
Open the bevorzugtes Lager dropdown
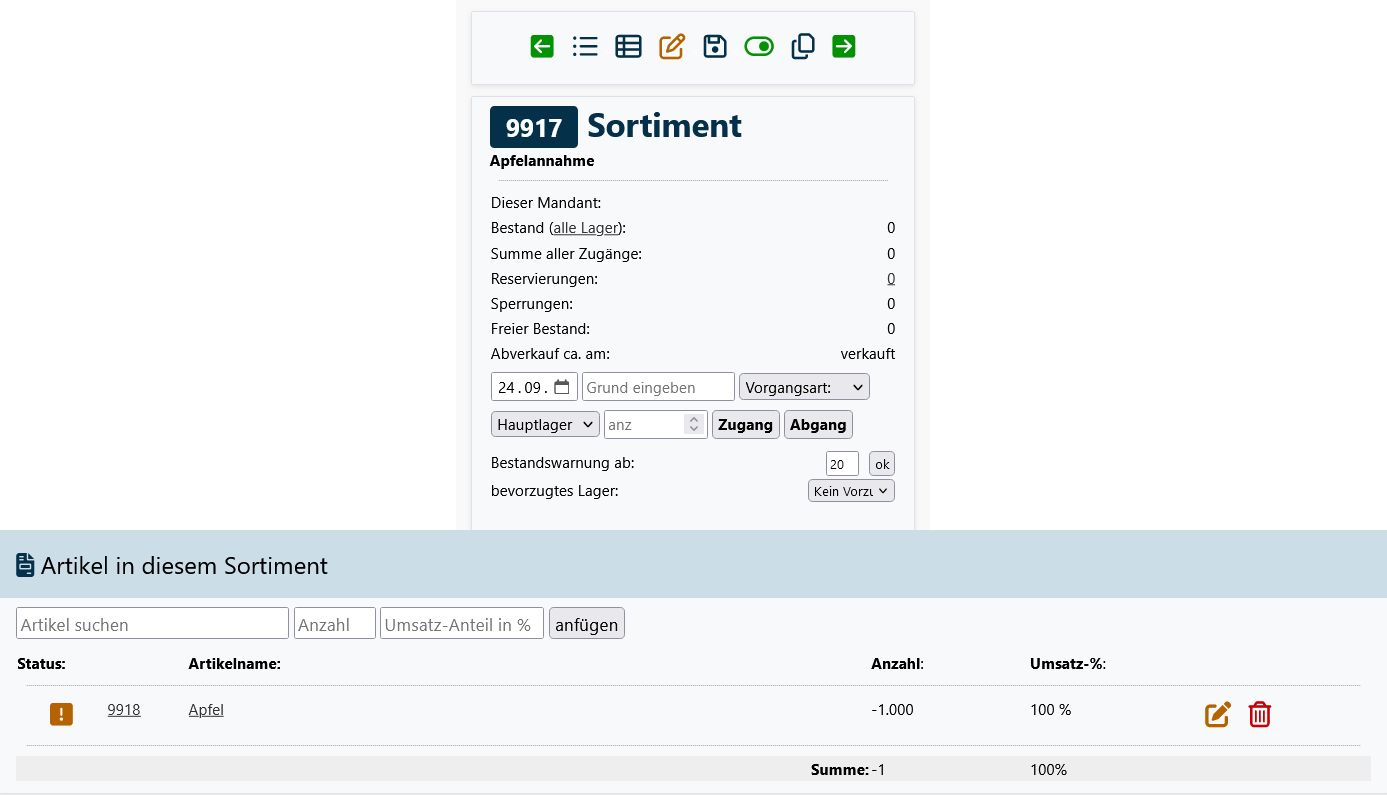point(851,491)
